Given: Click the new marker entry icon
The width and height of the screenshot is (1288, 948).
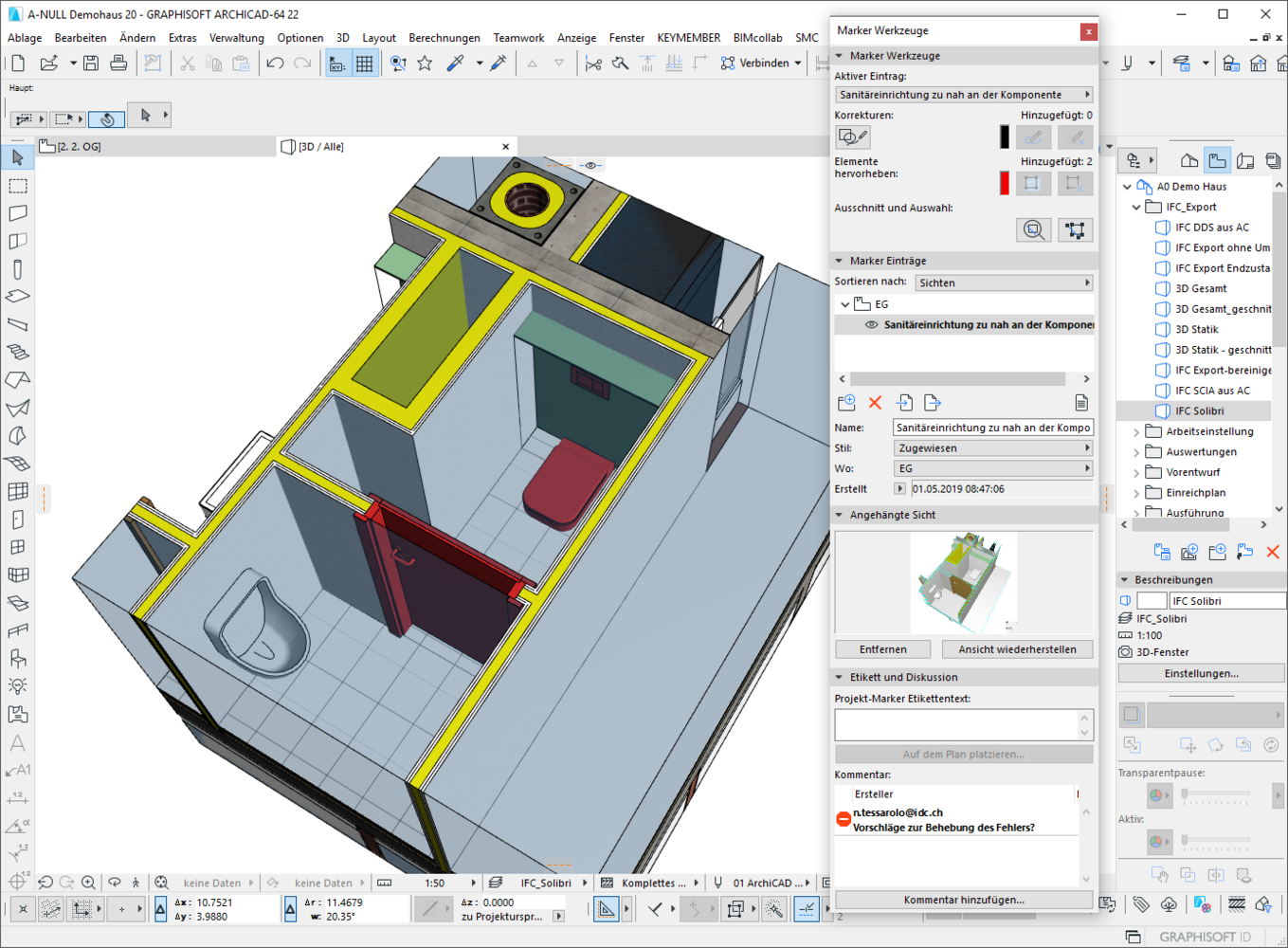Looking at the screenshot, I should [846, 403].
